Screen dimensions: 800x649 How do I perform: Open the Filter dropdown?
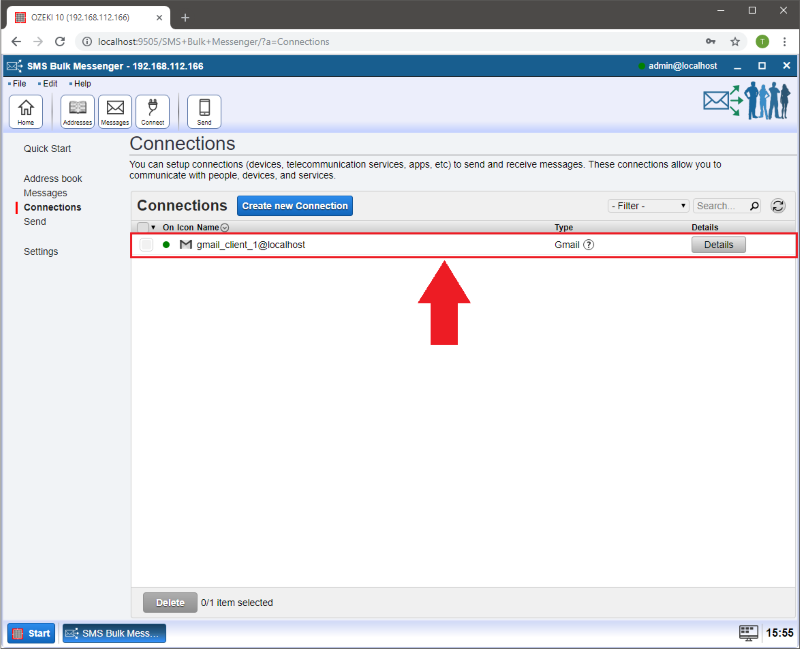point(648,206)
